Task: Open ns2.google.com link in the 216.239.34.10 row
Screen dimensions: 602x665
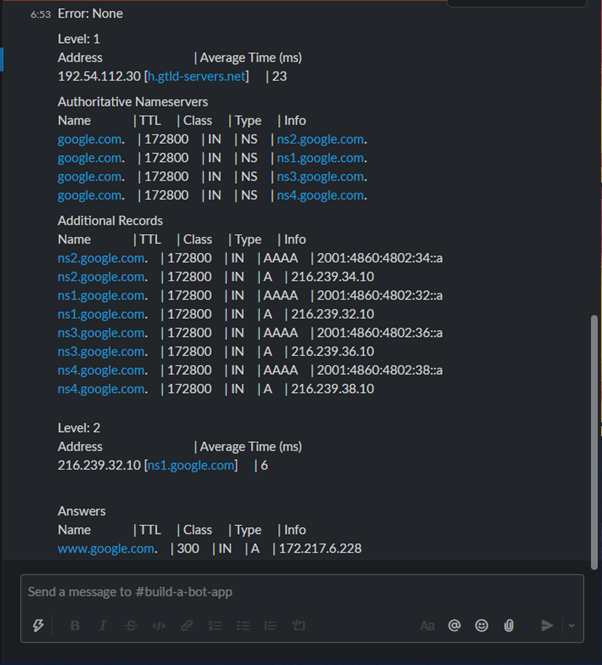Action: [x=101, y=277]
